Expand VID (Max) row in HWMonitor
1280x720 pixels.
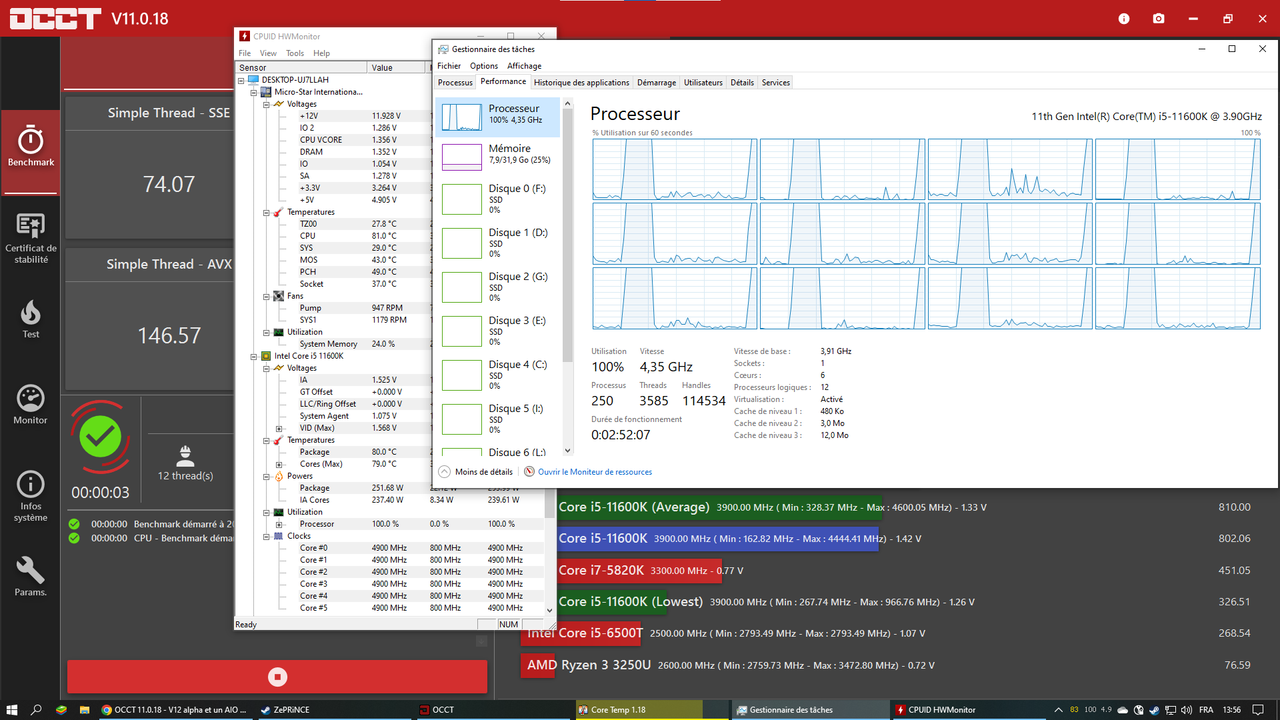pyautogui.click(x=279, y=428)
